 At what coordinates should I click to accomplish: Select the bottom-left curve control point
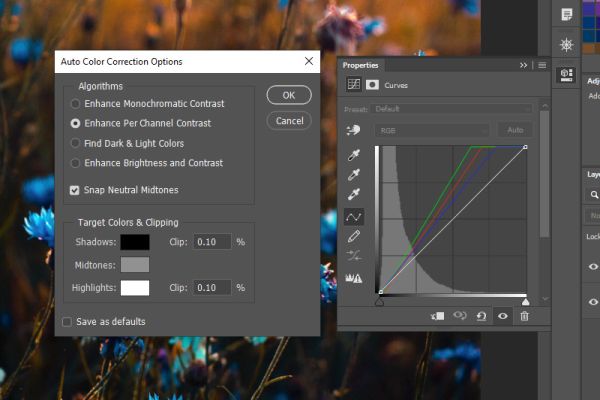click(x=381, y=292)
